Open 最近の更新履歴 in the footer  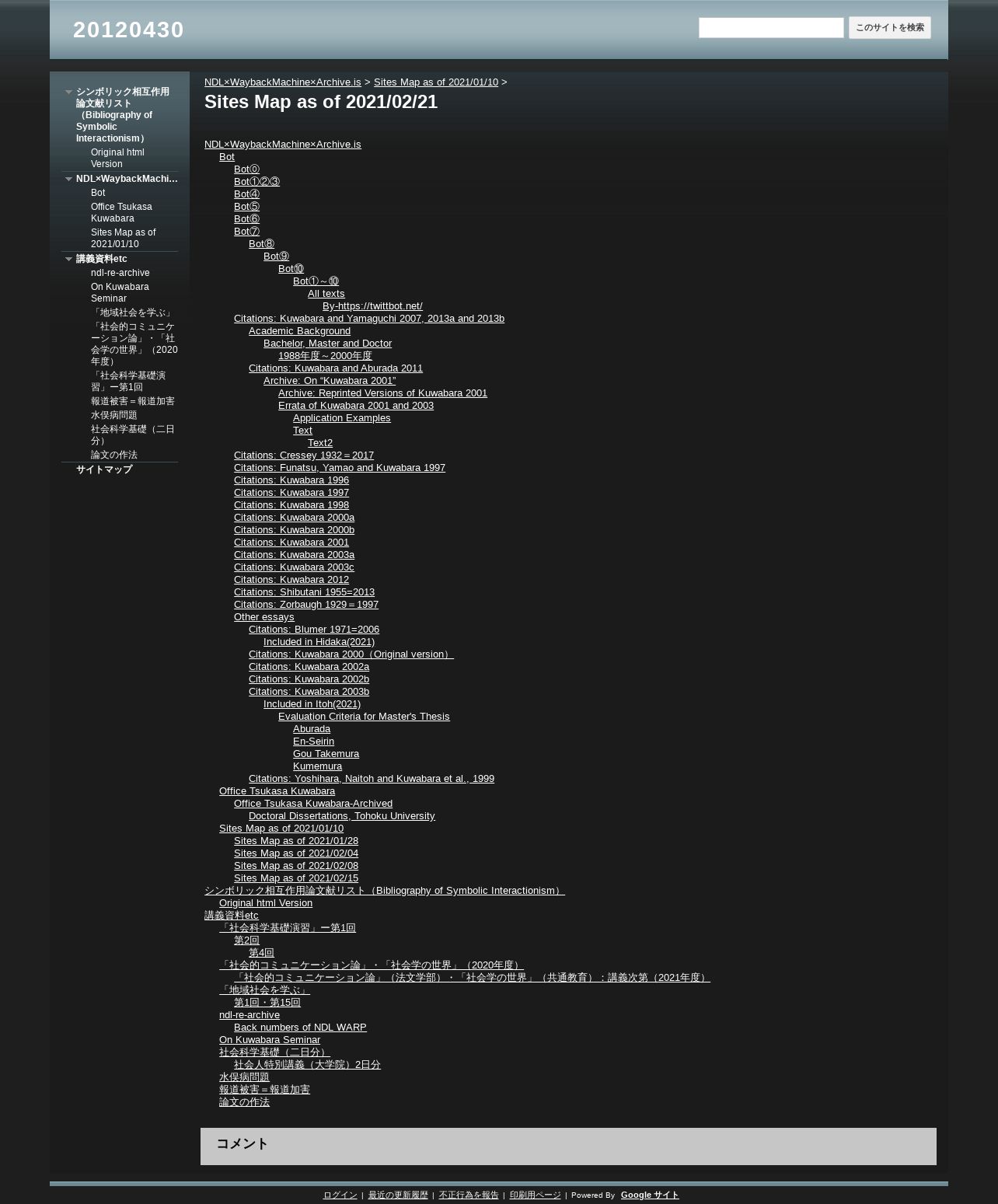pyautogui.click(x=398, y=1195)
